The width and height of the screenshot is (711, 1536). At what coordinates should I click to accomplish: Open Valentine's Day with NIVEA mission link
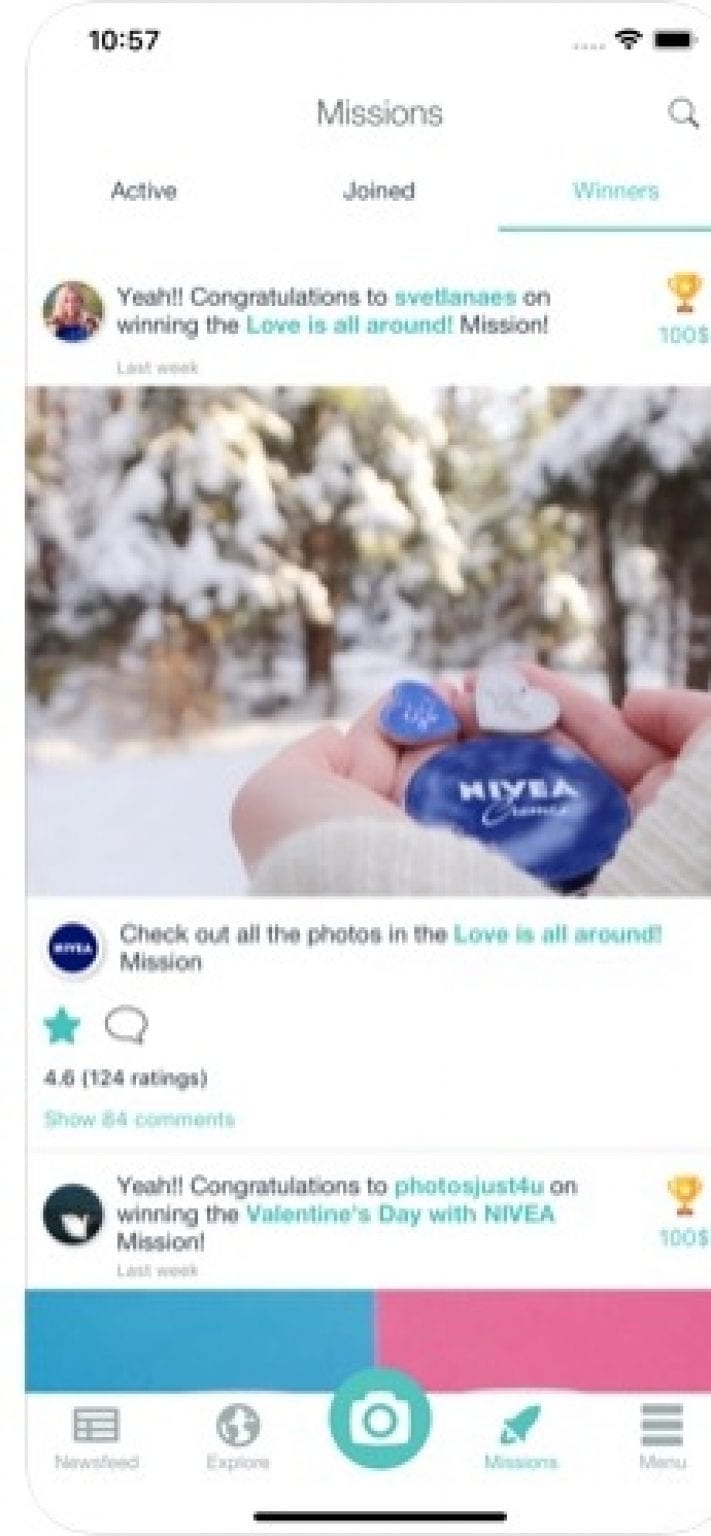tap(401, 1215)
